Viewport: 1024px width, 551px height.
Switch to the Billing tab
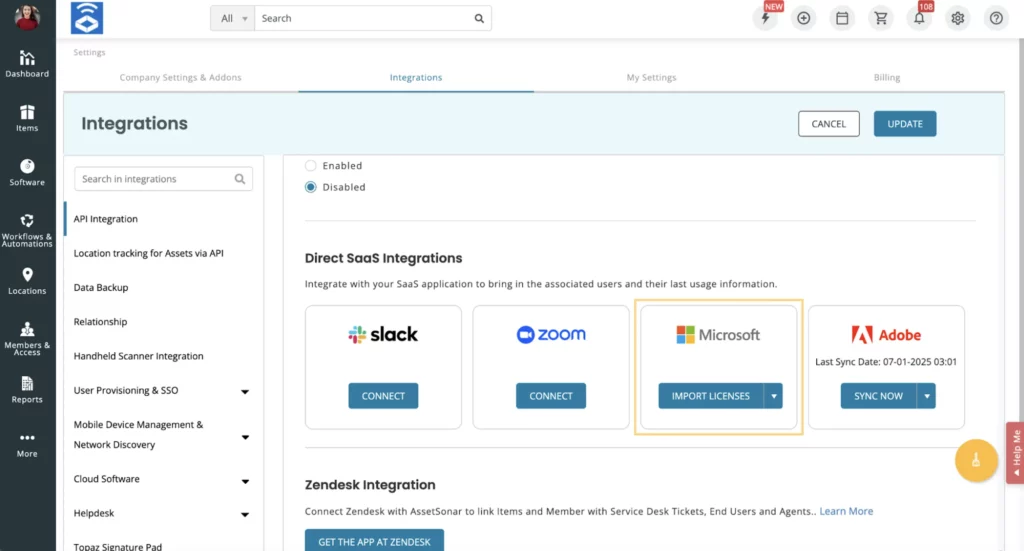886,77
